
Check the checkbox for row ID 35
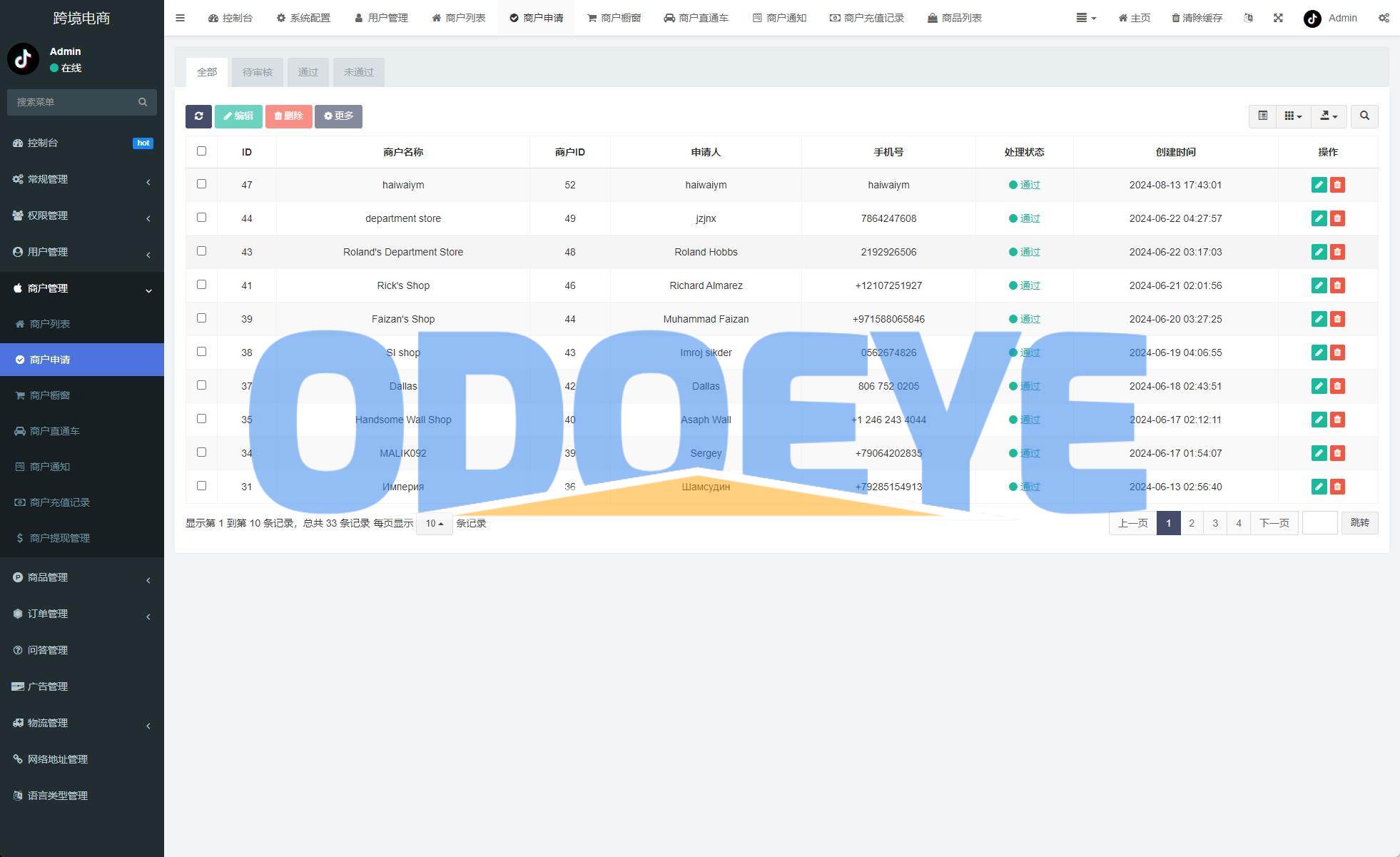click(201, 419)
